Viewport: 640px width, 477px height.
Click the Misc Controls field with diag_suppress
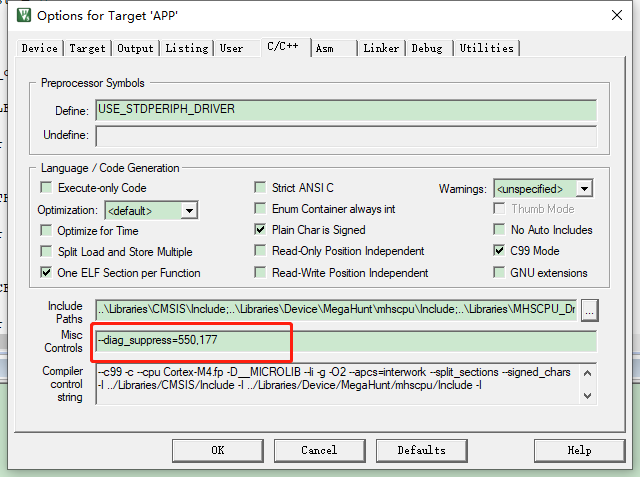pyautogui.click(x=346, y=341)
